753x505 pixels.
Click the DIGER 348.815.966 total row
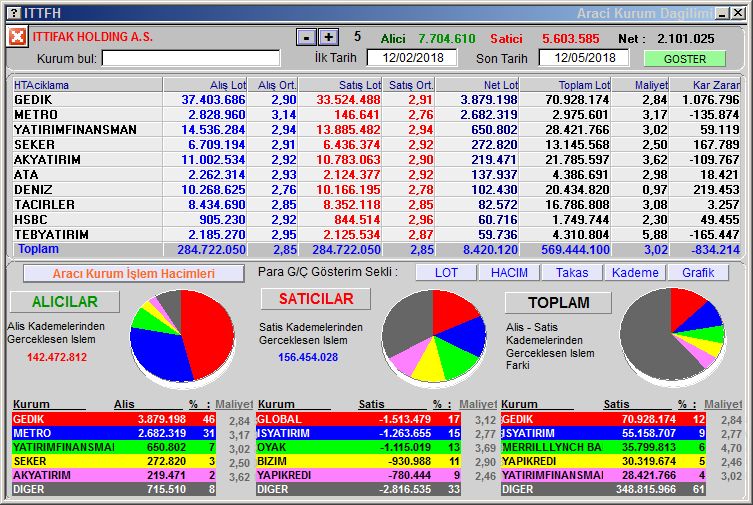point(603,489)
